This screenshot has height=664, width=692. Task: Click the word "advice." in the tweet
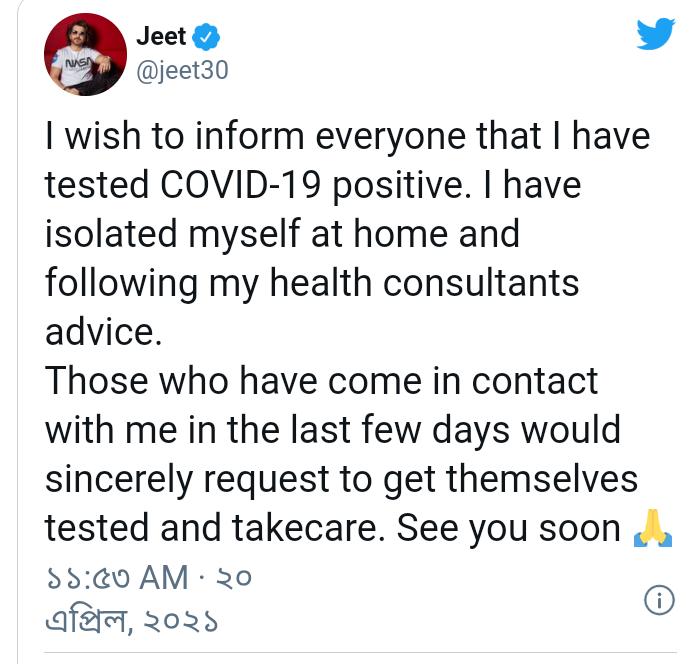[x=104, y=332]
